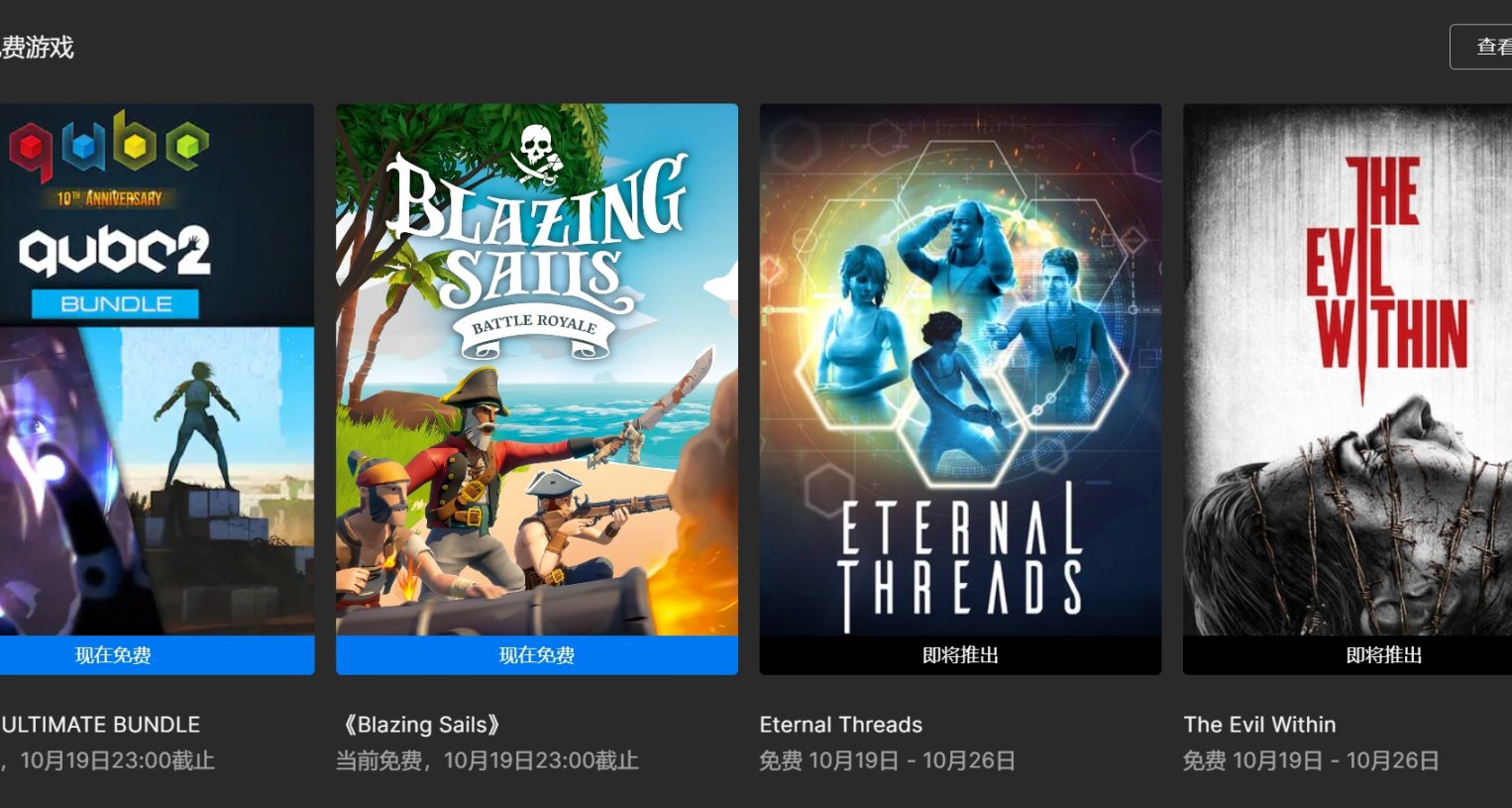The width and height of the screenshot is (1512, 808).
Task: Open the ULTIMATE BUNDLE title link
Action: [100, 725]
